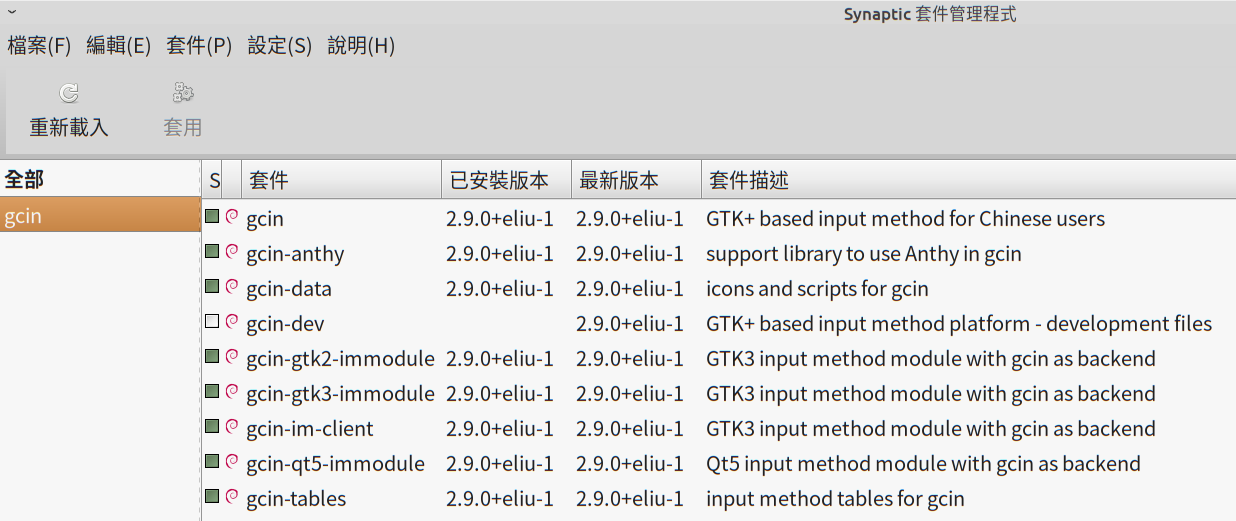Viewport: 1236px width, 521px height.
Task: Click the Debian swirl icon next to gcin
Action: pyautogui.click(x=232, y=217)
